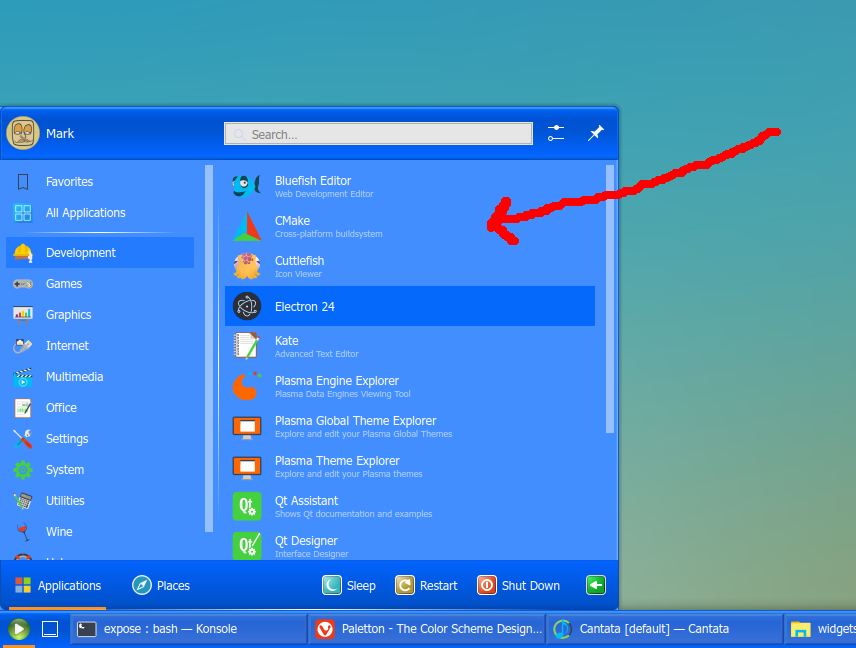Viewport: 856px width, 648px height.
Task: Open the Utilities category label
Action: click(x=65, y=501)
